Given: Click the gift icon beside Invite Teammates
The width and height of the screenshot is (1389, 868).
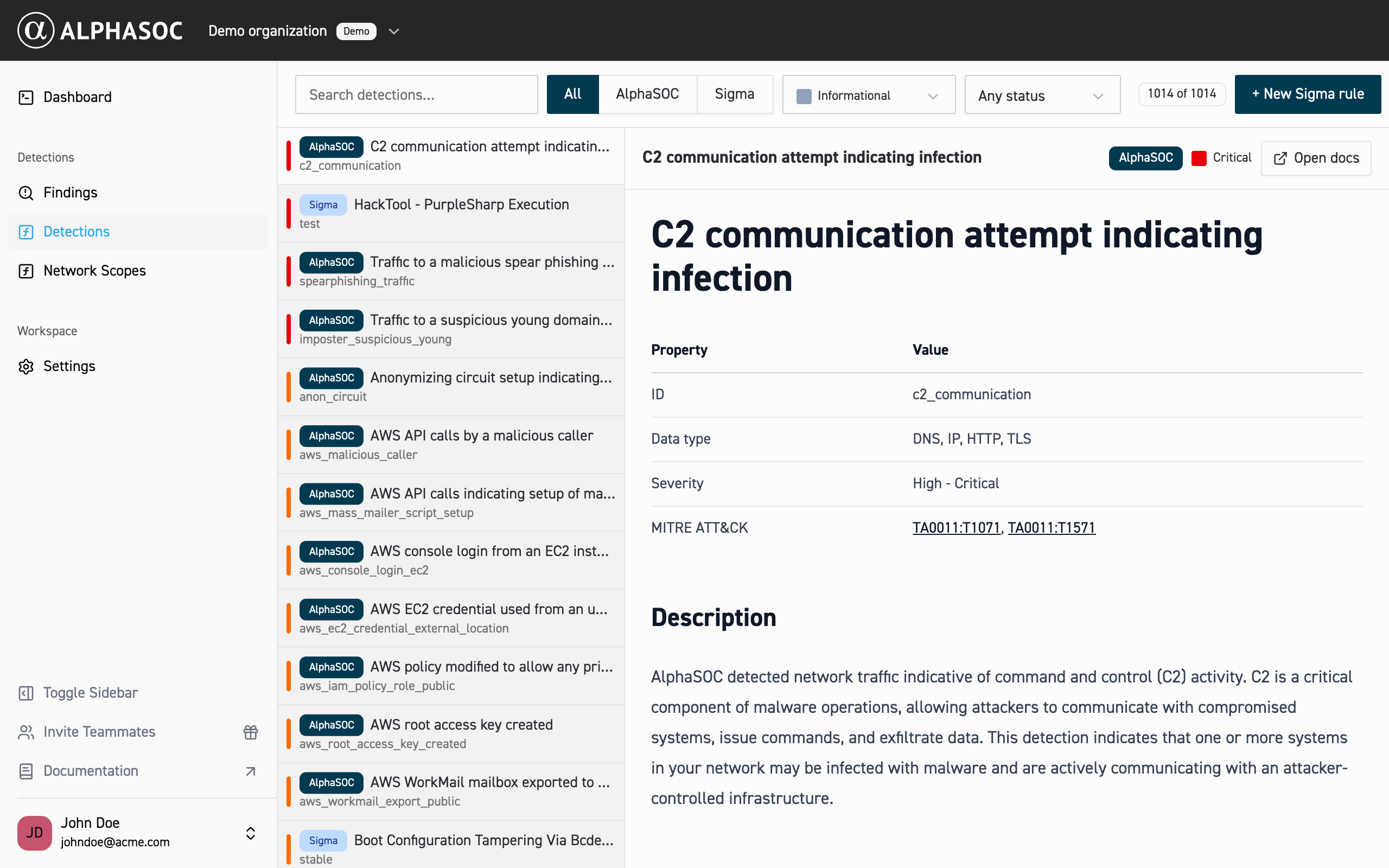Looking at the screenshot, I should point(251,732).
